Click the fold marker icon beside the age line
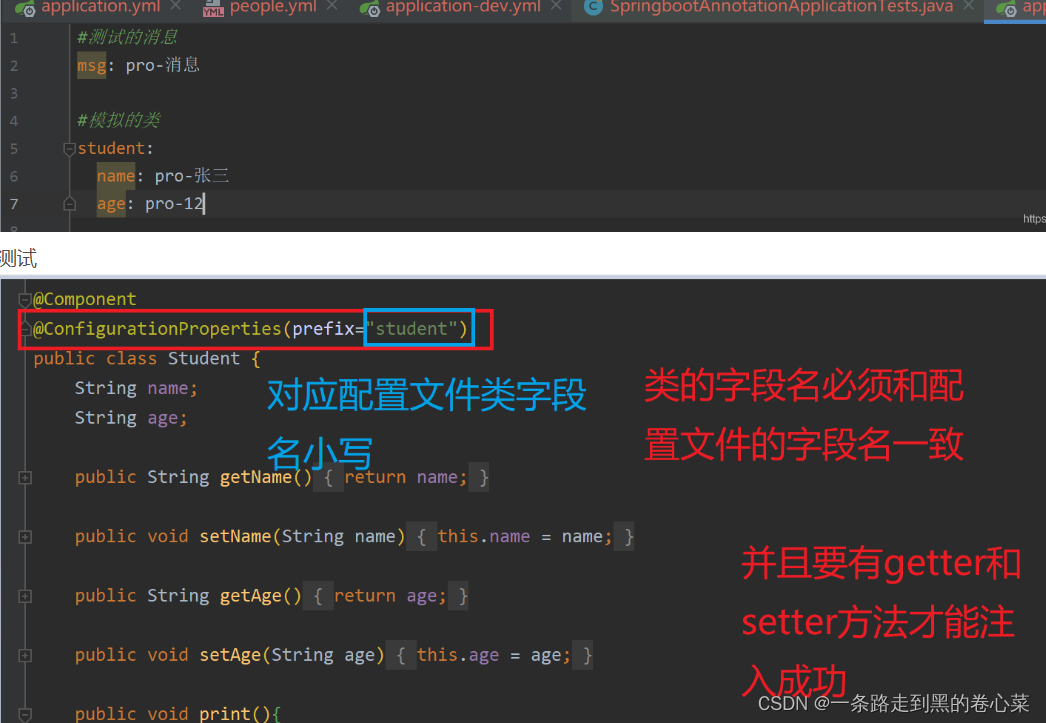This screenshot has height=723, width=1046. pyautogui.click(x=70, y=203)
